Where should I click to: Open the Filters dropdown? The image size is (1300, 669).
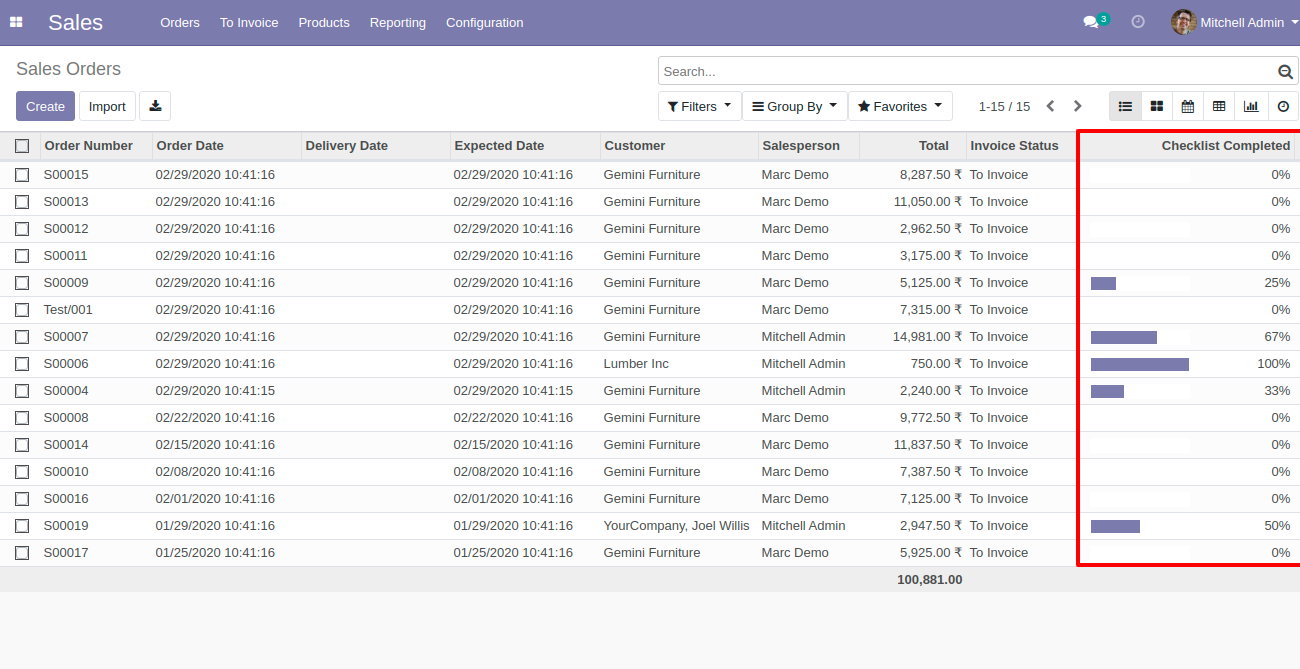(699, 106)
